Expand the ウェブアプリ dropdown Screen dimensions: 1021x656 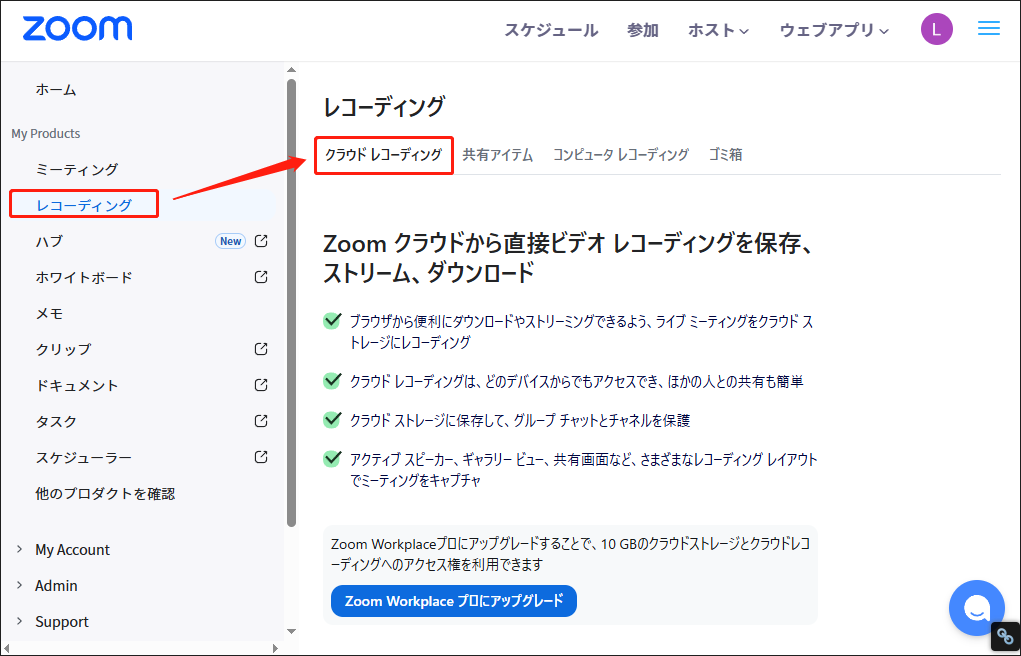833,30
